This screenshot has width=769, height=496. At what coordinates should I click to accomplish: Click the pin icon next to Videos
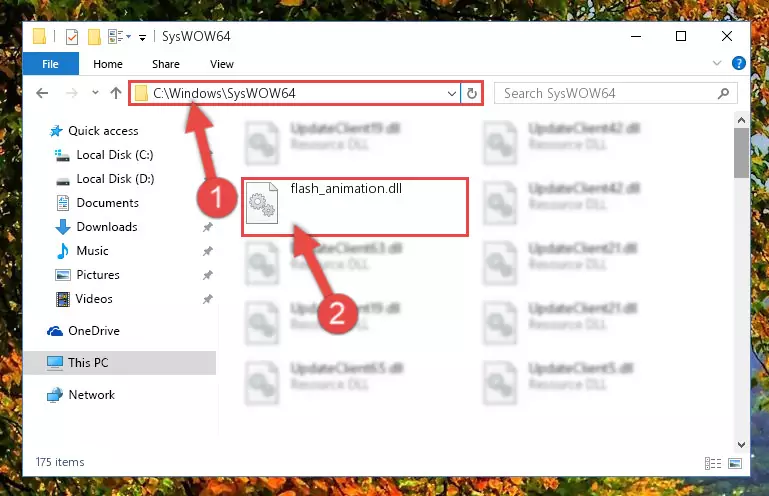click(207, 299)
